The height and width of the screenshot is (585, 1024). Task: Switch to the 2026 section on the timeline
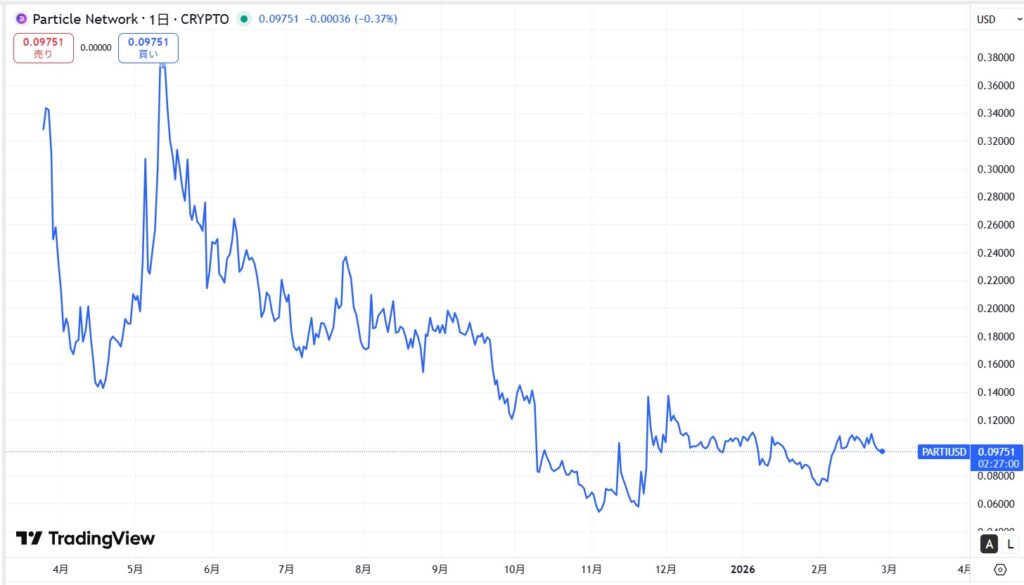point(744,567)
